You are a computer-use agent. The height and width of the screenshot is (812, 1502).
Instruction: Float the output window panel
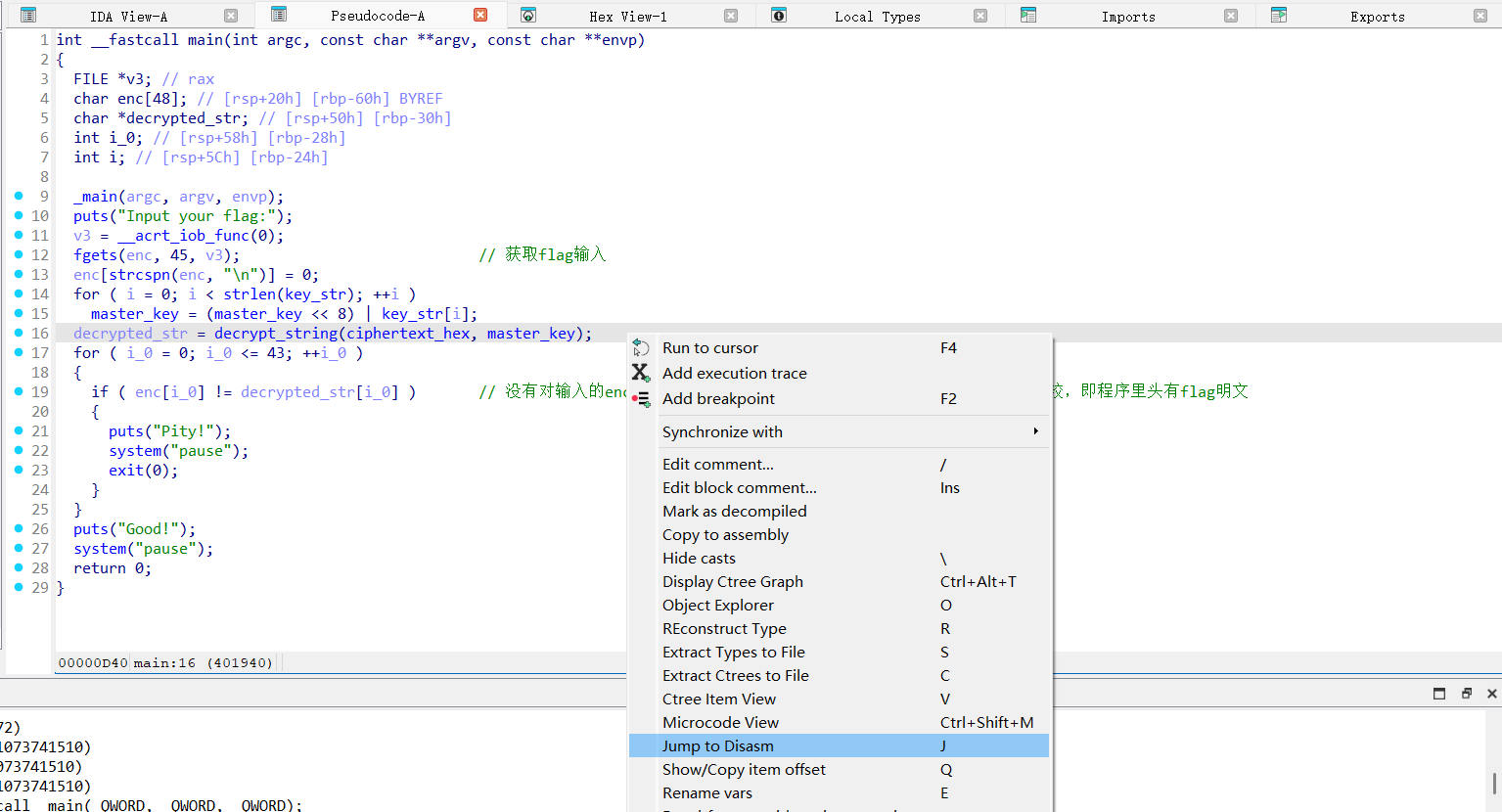click(1466, 694)
